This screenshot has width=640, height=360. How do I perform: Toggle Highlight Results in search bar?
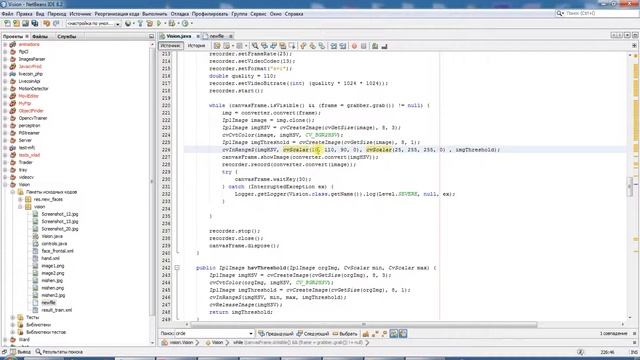pyautogui.click(x=393, y=334)
